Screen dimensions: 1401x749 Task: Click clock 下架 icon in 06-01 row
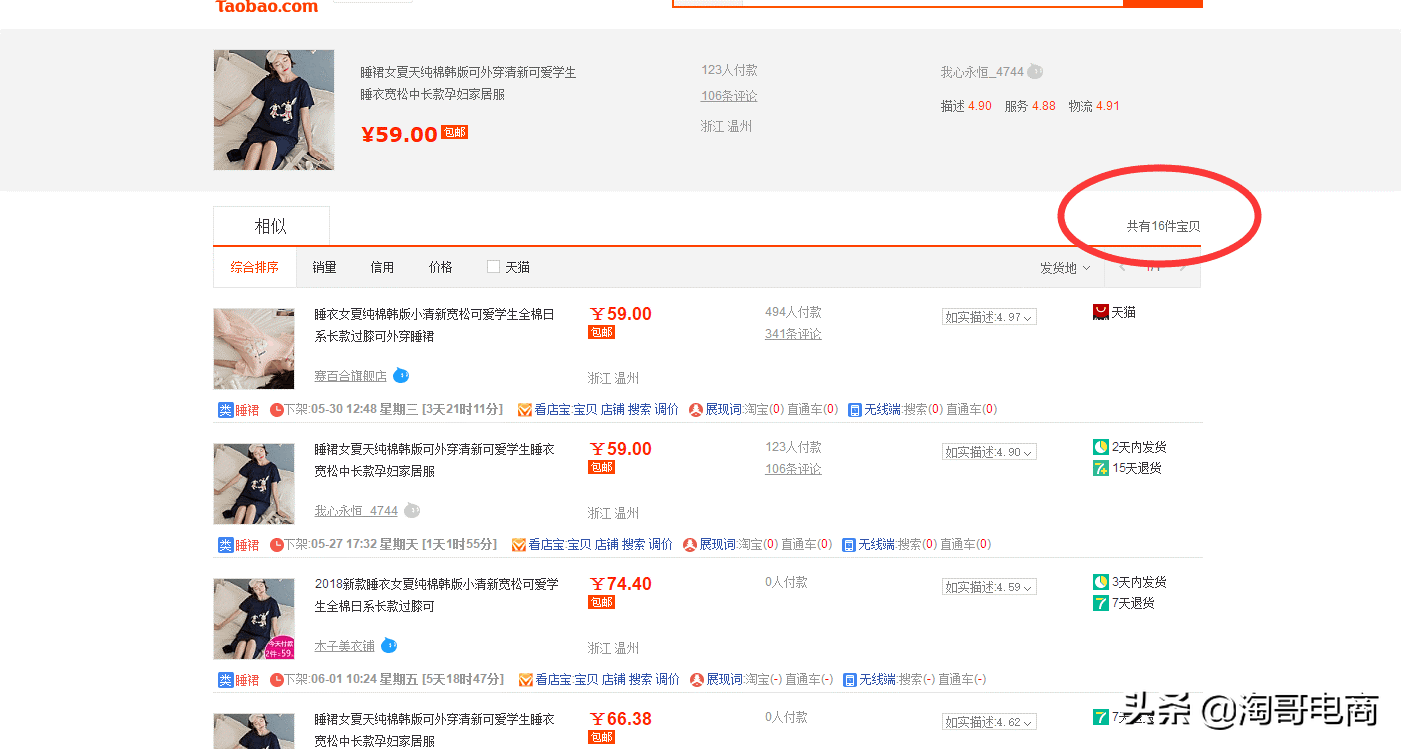click(x=277, y=680)
